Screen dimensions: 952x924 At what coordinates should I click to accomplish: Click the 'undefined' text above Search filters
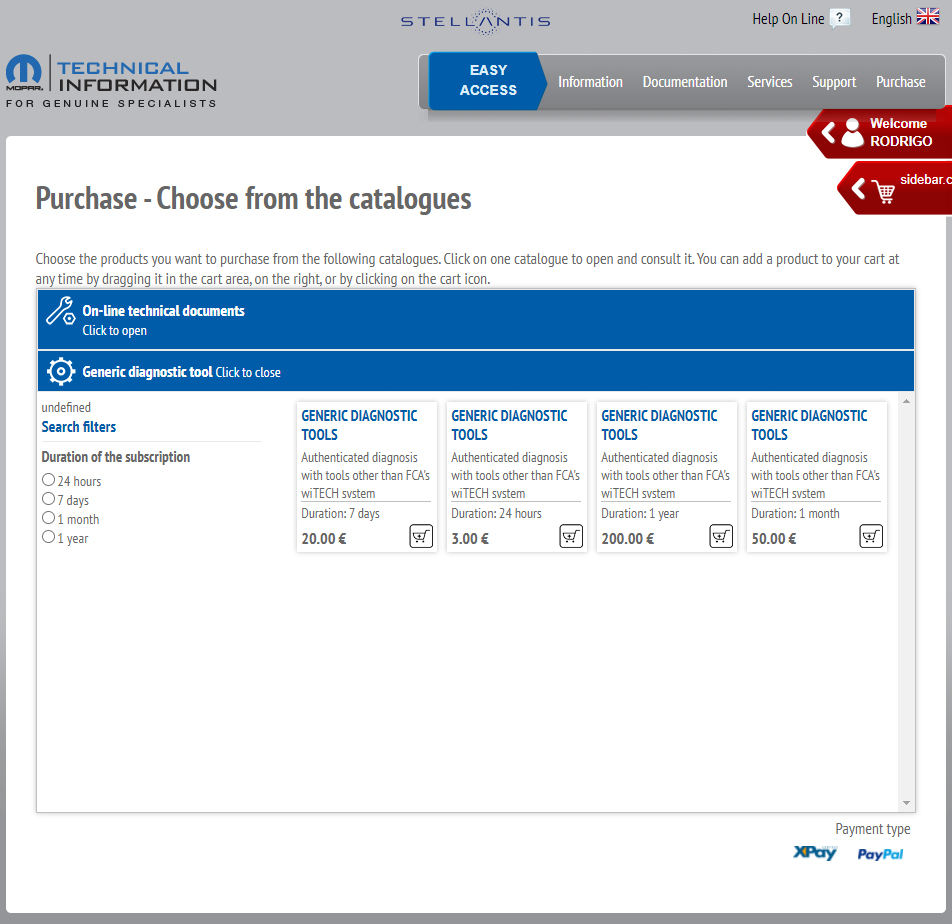coord(66,407)
